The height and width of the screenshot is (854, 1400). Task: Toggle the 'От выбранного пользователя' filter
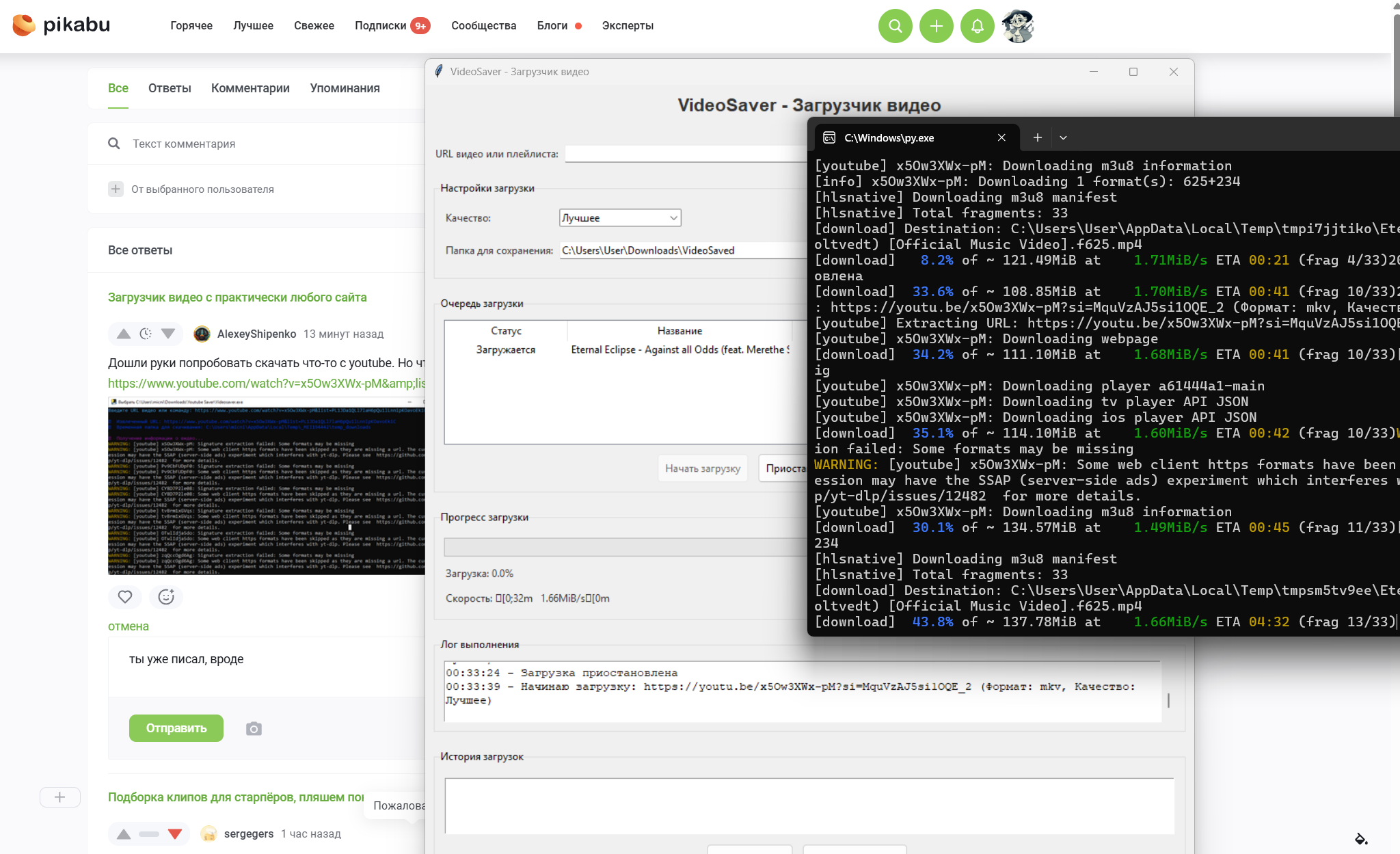tap(116, 189)
